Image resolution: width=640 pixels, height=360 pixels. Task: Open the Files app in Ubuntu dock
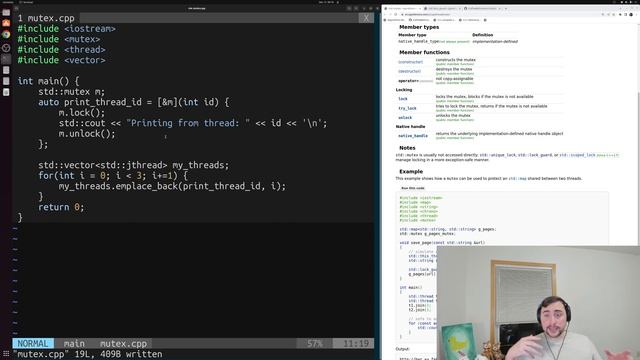click(6, 13)
